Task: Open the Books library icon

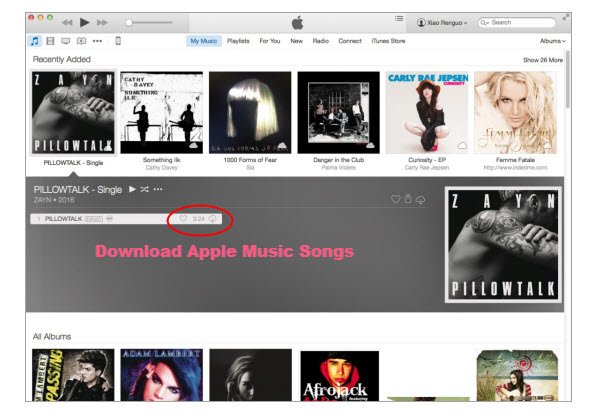Action: (81, 41)
